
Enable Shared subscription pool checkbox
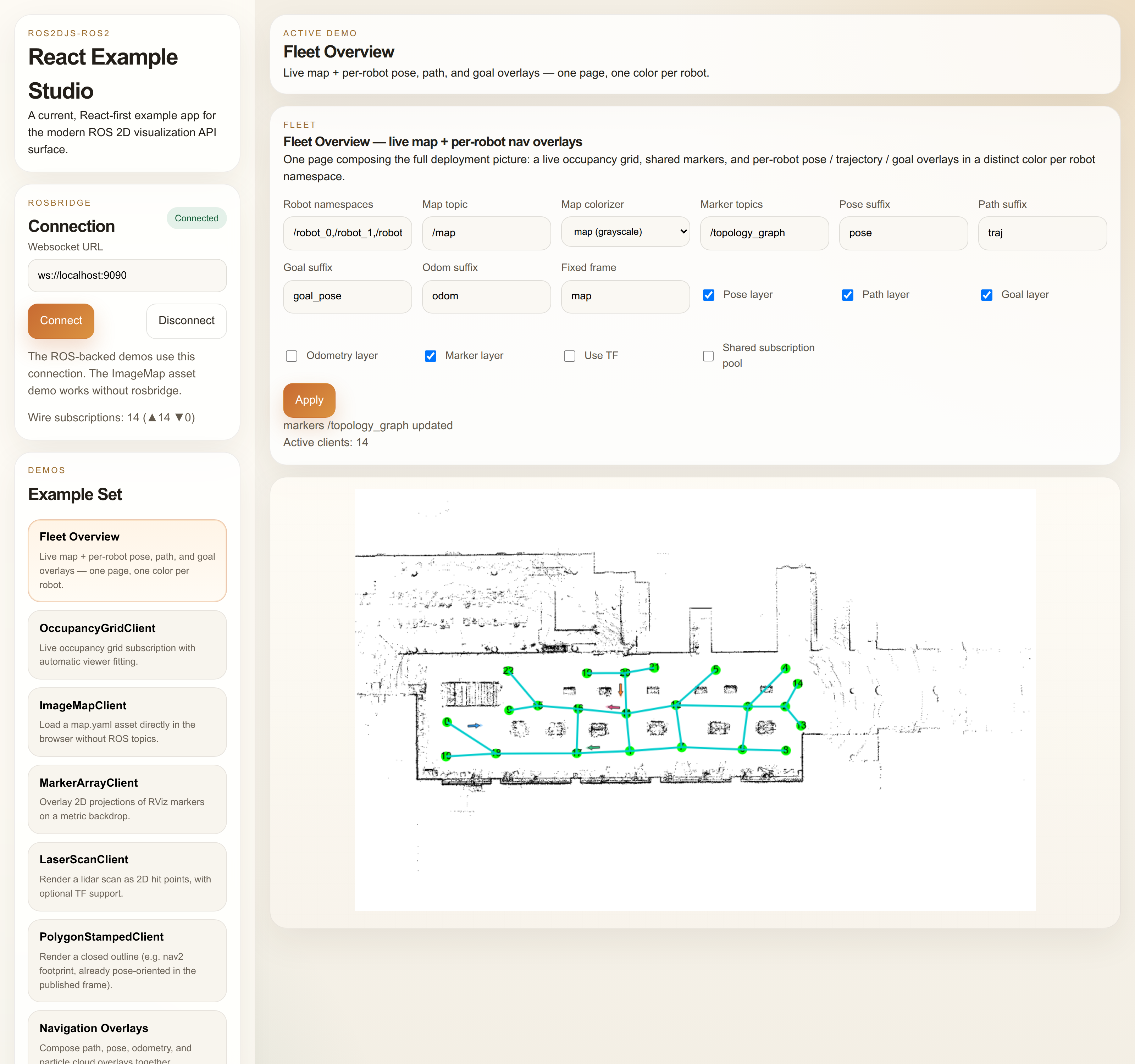tap(708, 356)
